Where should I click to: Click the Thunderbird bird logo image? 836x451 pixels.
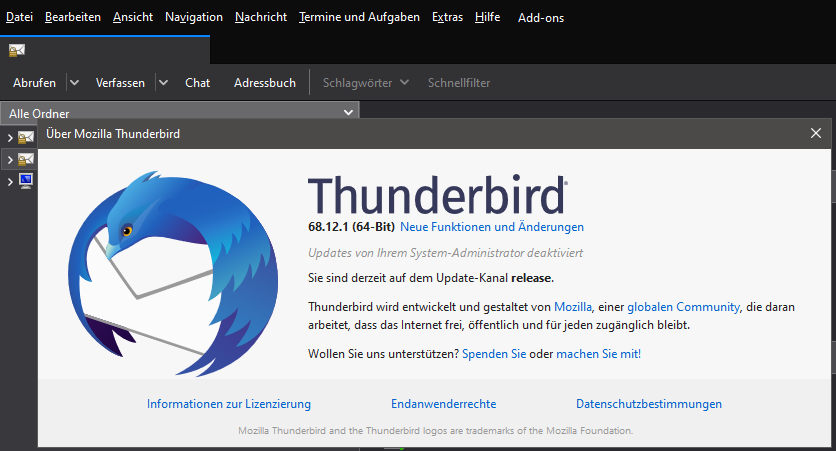[173, 273]
